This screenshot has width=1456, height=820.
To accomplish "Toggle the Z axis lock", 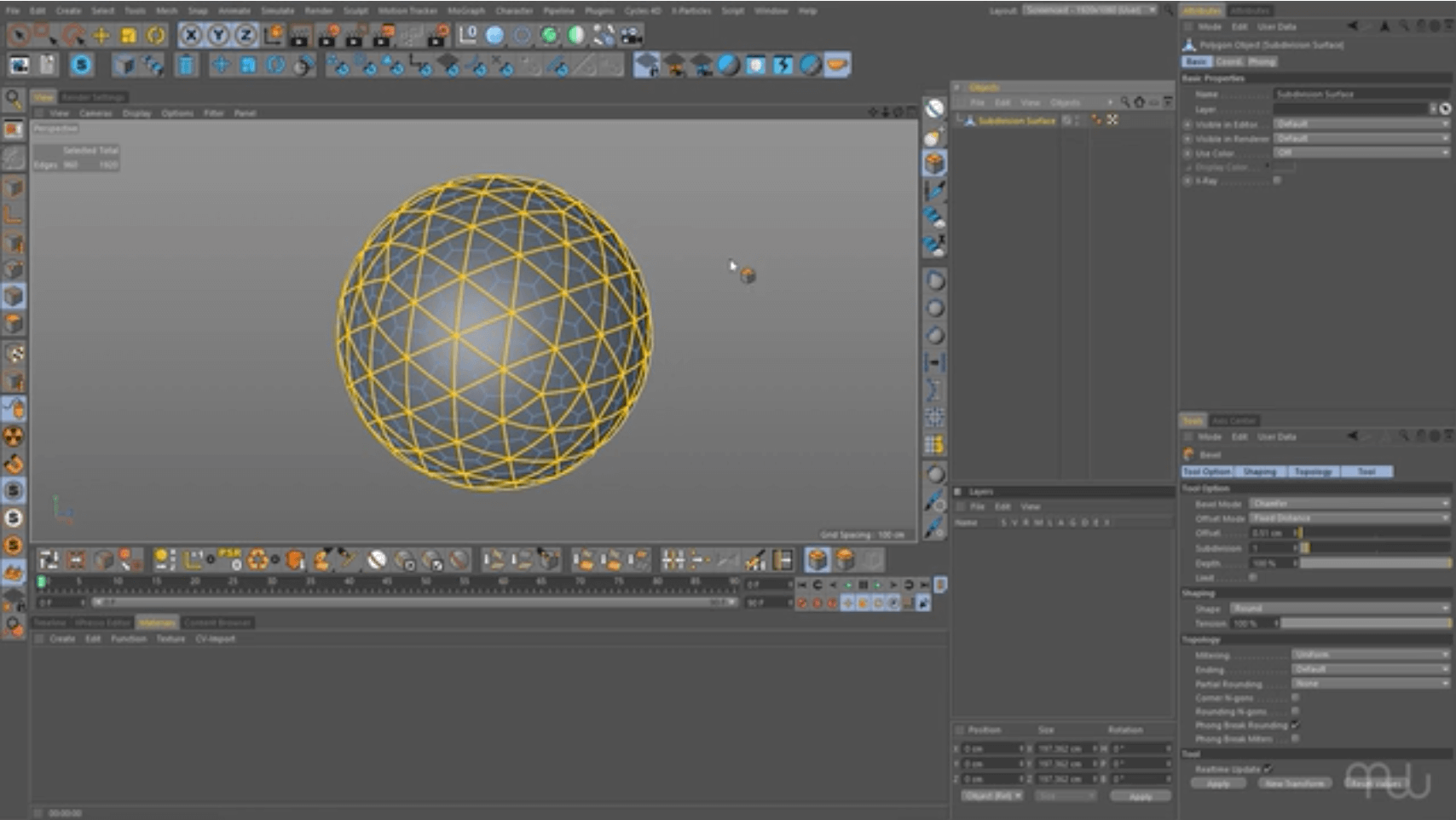I will click(246, 35).
